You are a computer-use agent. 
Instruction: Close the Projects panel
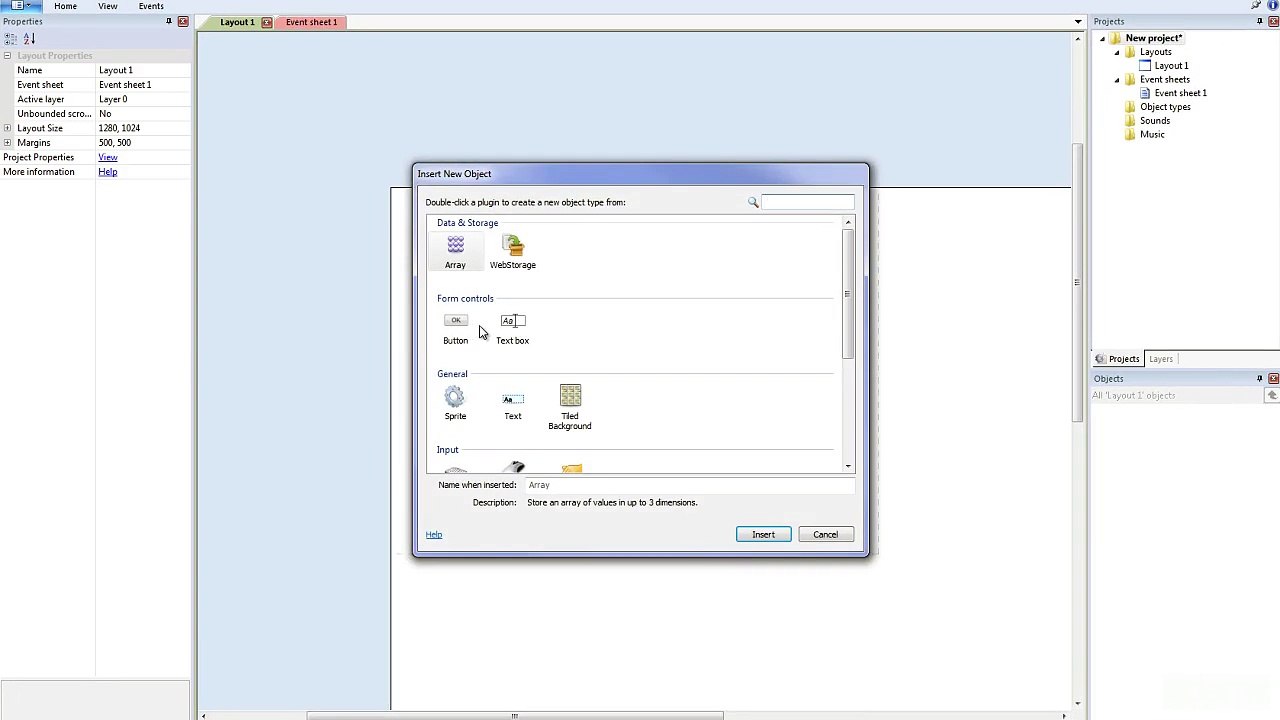point(1274,21)
